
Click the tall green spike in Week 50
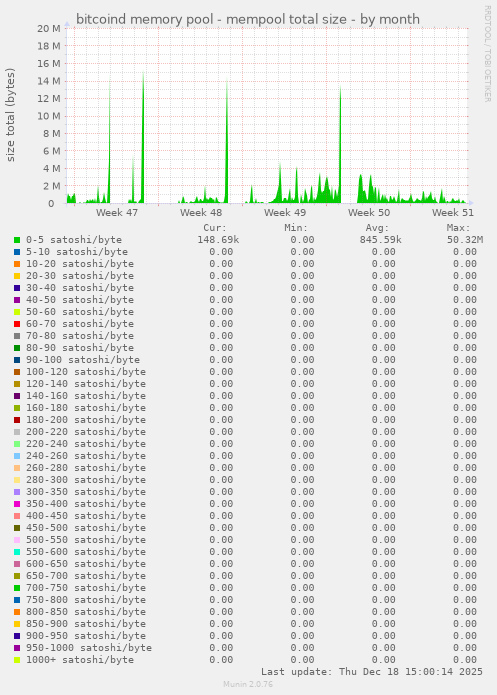click(x=340, y=146)
